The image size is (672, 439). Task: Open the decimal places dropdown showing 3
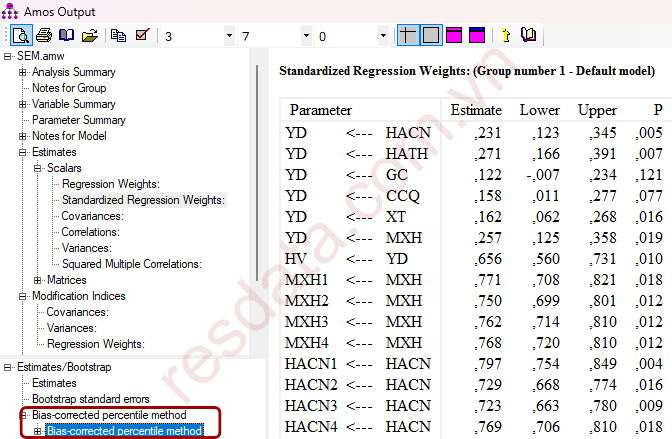(x=229, y=36)
